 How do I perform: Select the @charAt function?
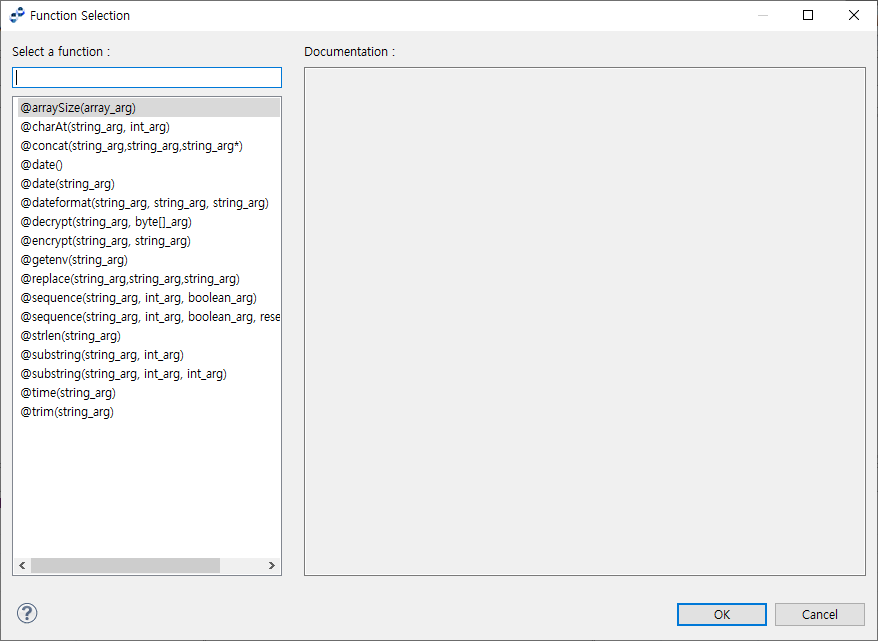coord(93,126)
